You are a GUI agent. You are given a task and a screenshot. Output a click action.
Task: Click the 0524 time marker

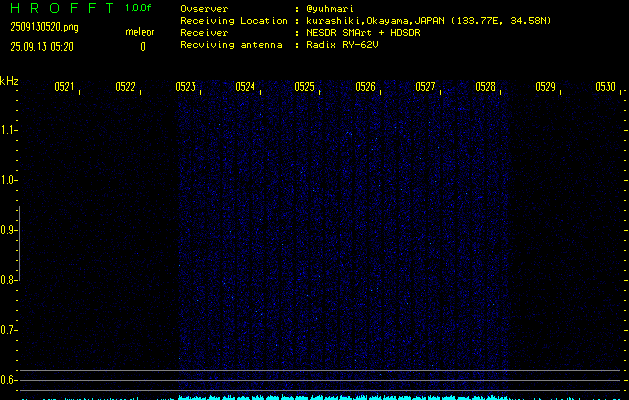(245, 87)
